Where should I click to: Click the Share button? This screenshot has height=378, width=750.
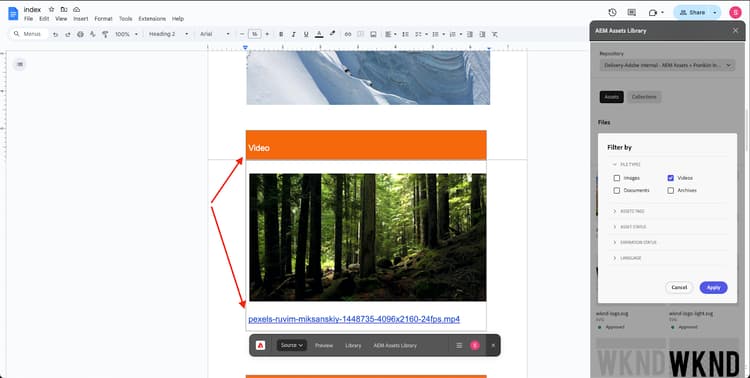[692, 12]
